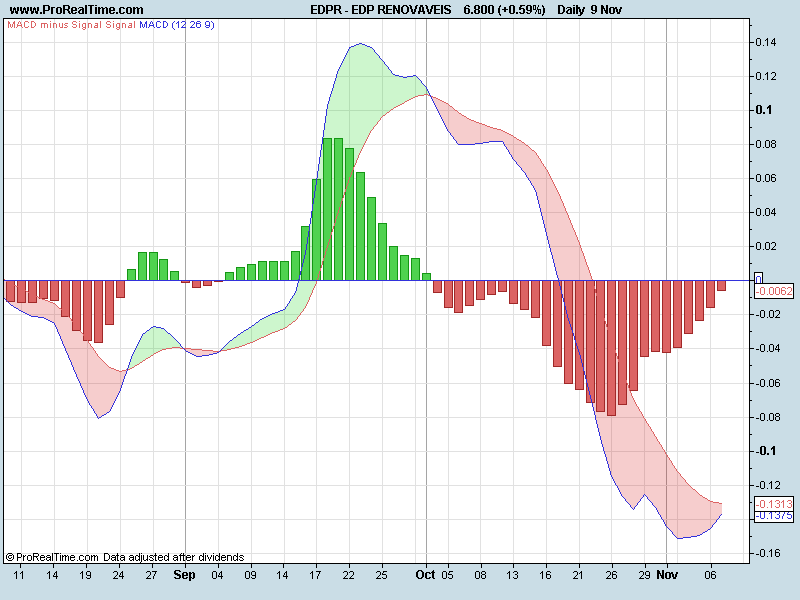Click the 08 date label on x-axis
This screenshot has width=800, height=600.
(x=480, y=576)
